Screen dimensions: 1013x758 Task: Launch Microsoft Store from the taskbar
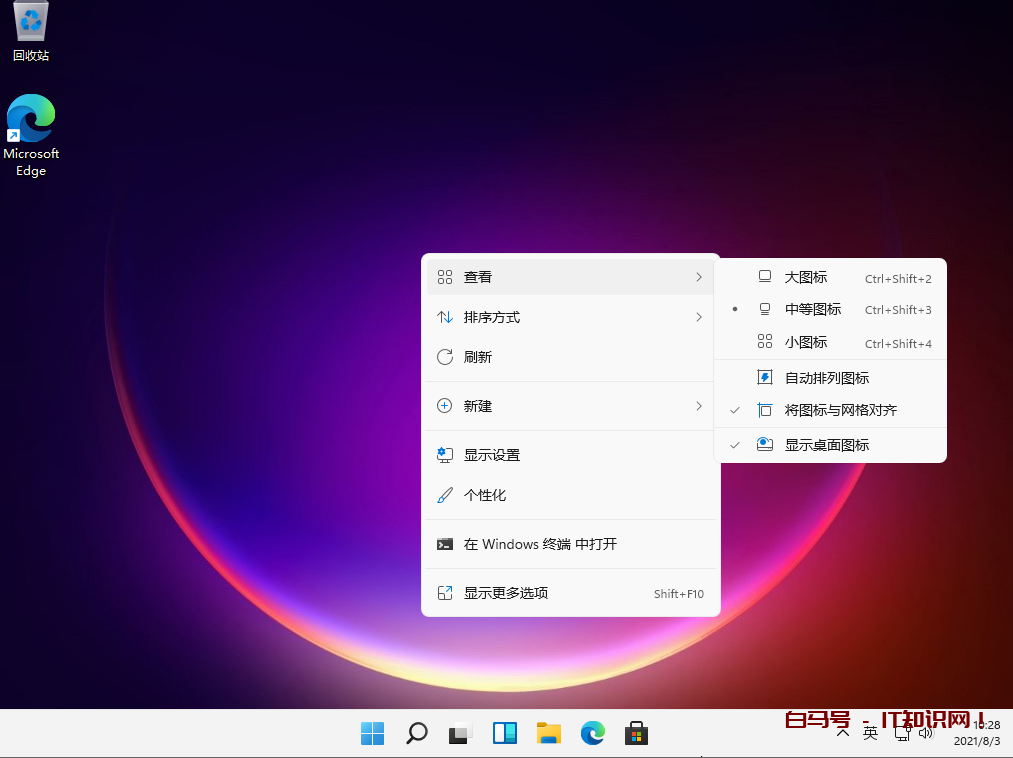click(636, 733)
